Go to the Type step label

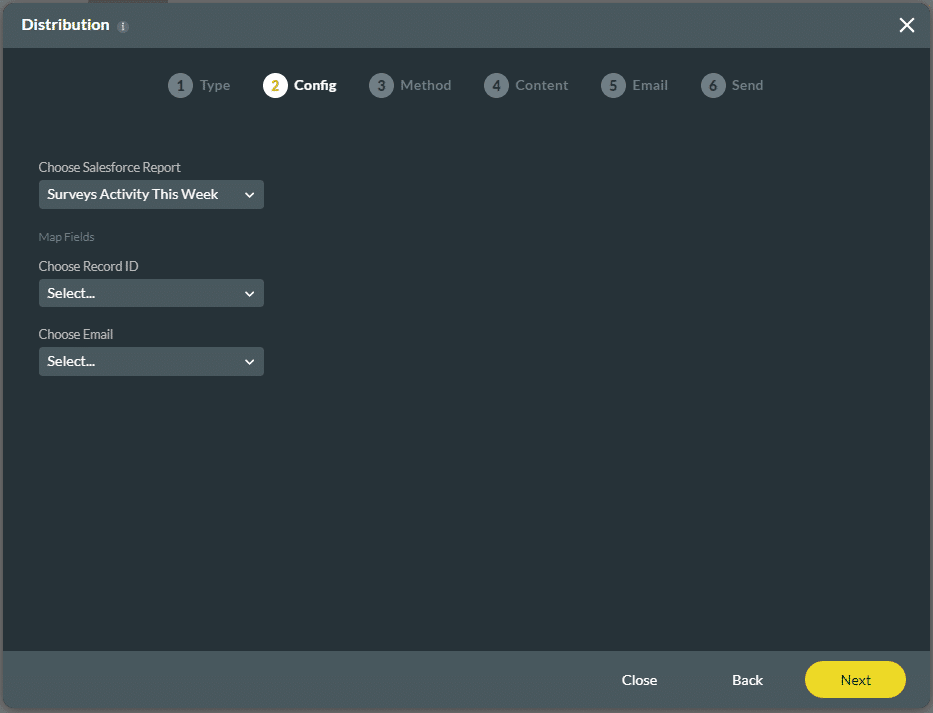[215, 86]
